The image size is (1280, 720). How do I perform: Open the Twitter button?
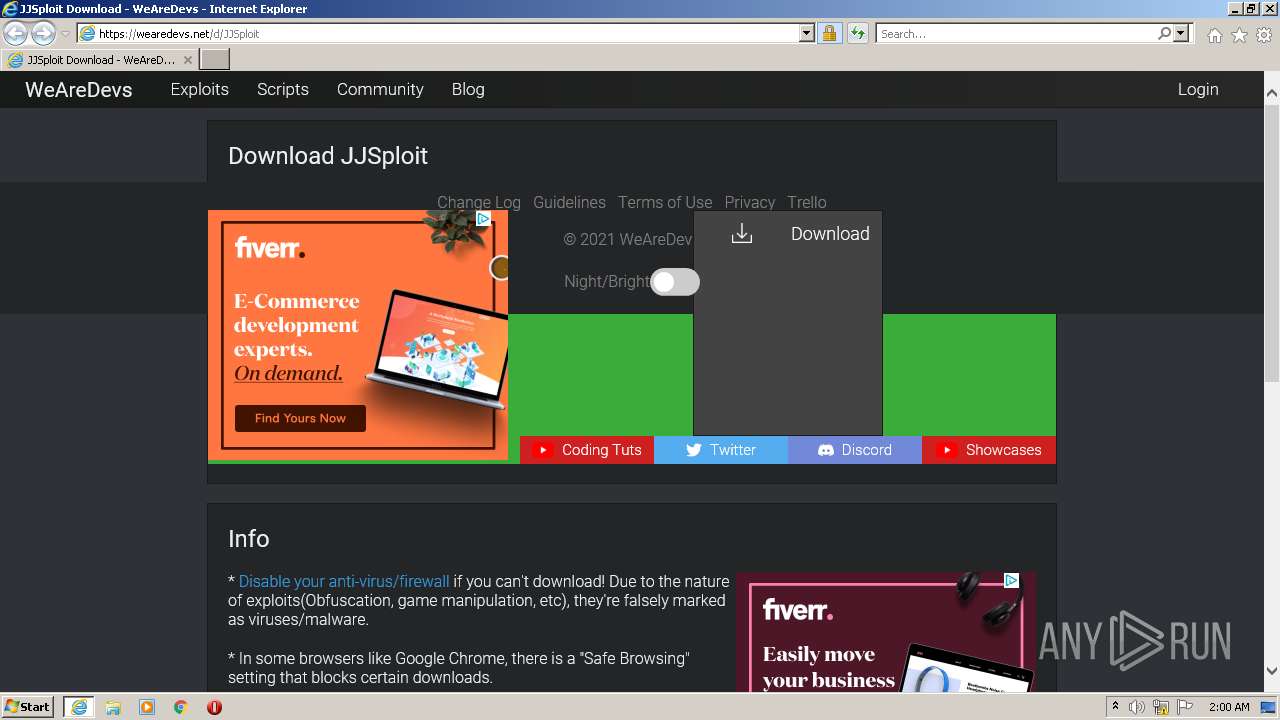[721, 450]
